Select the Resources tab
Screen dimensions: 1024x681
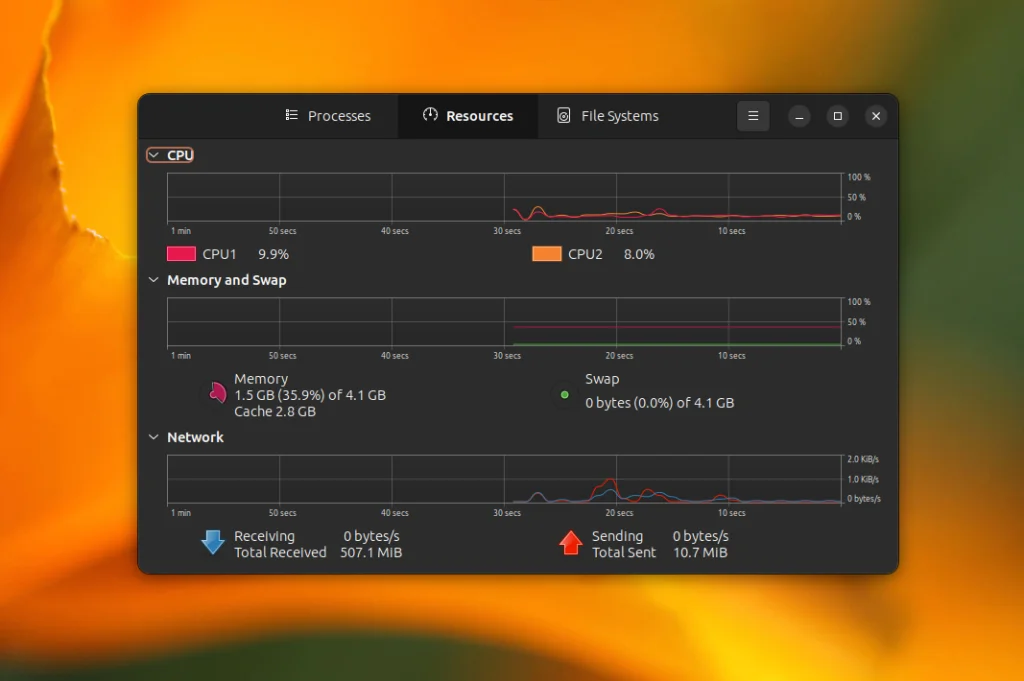(468, 116)
